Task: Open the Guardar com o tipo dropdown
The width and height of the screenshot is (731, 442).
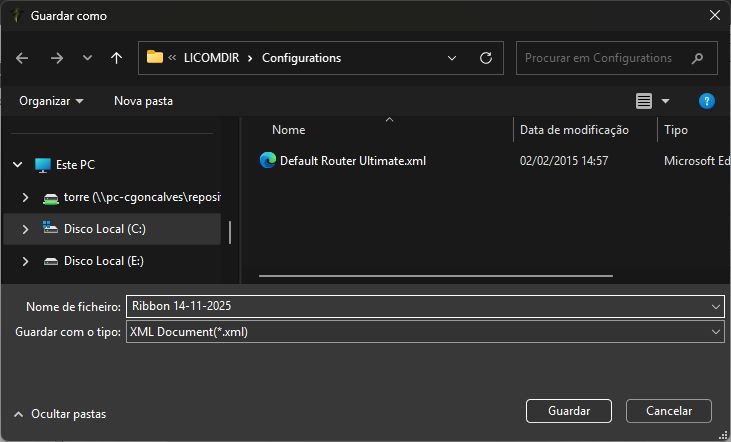Action: point(715,332)
